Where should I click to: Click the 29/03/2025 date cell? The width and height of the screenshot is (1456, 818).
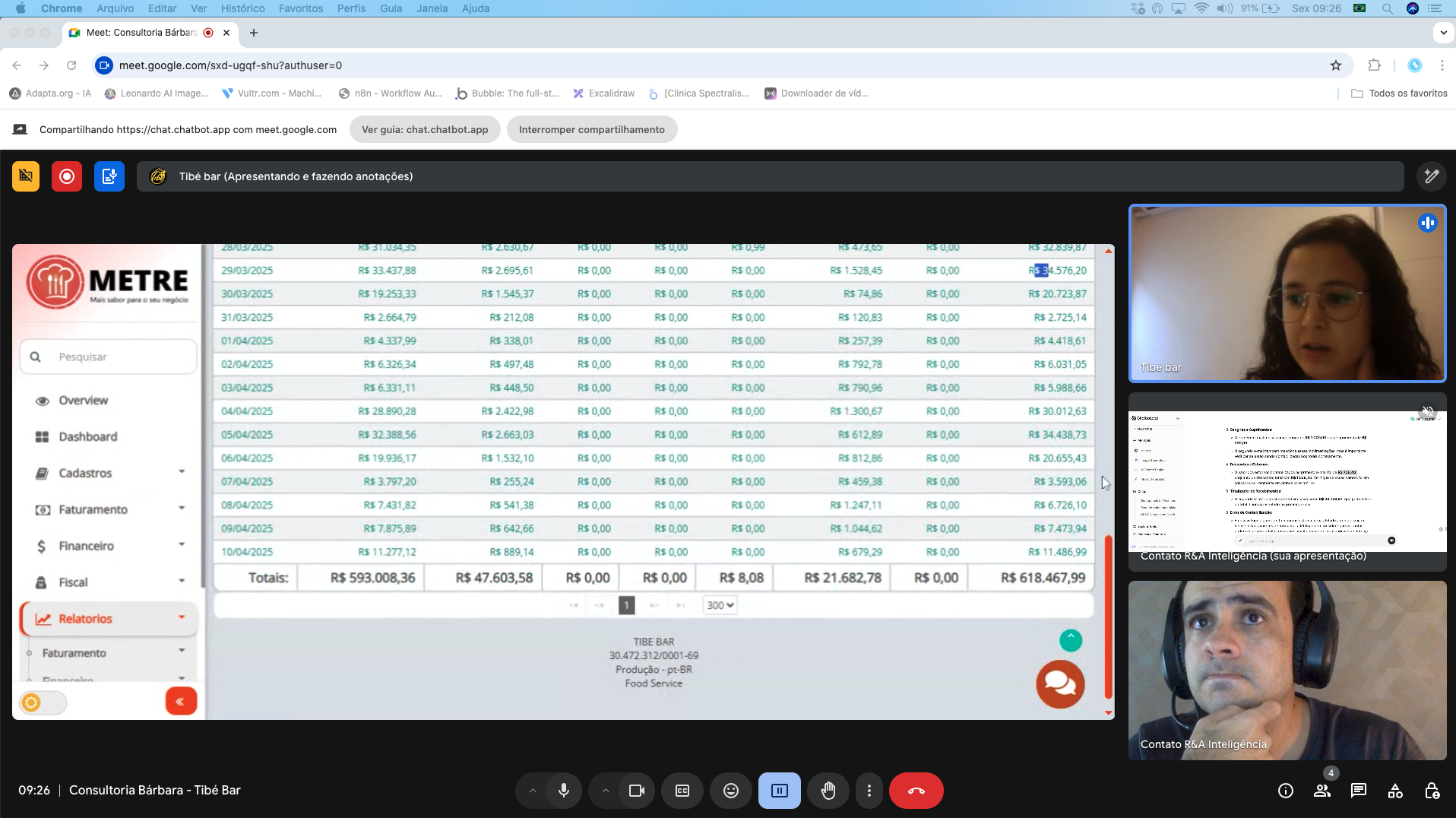pos(247,271)
